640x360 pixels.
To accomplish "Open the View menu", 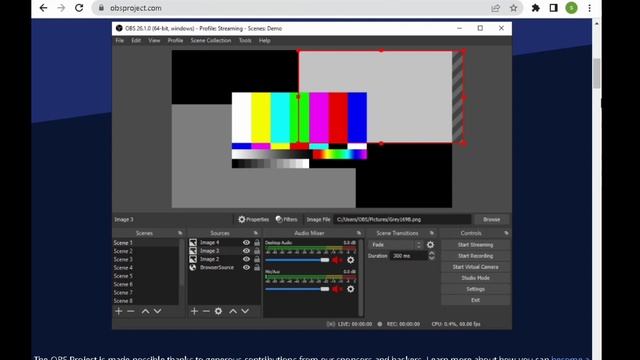I will [154, 41].
